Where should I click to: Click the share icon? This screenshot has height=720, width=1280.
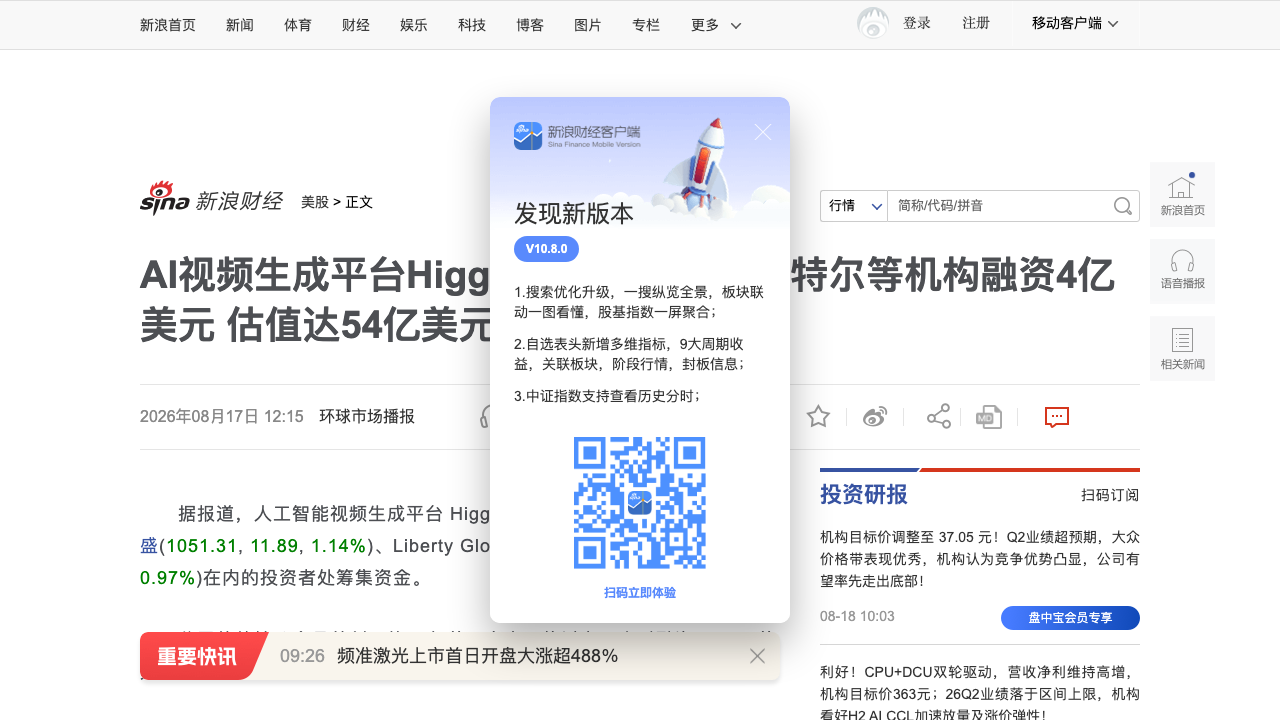pos(939,417)
